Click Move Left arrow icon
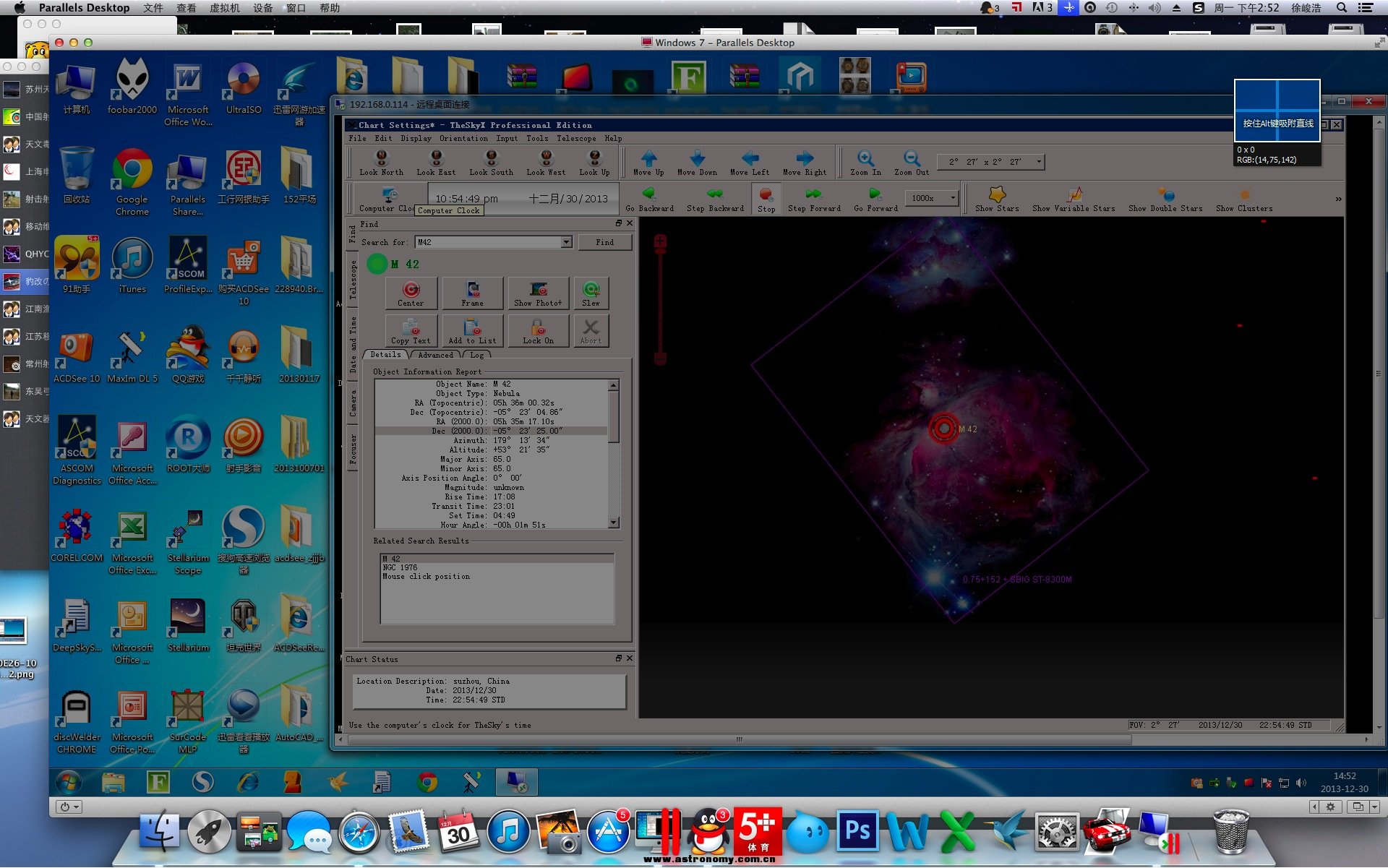Image resolution: width=1388 pixels, height=868 pixels. [x=750, y=163]
